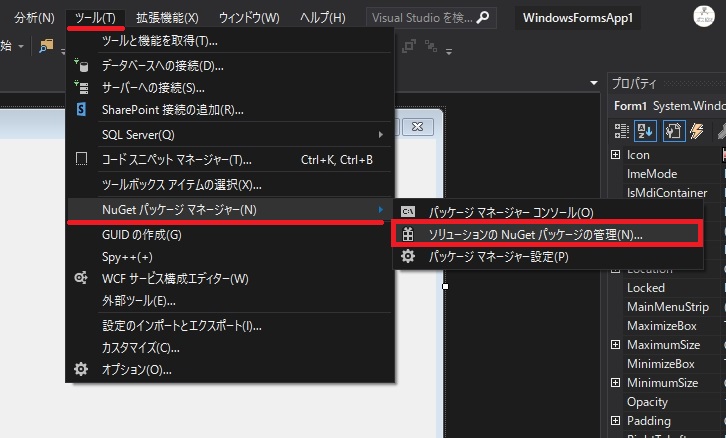
Task: Open the ウィンドウ(W) menu
Action: (x=249, y=18)
